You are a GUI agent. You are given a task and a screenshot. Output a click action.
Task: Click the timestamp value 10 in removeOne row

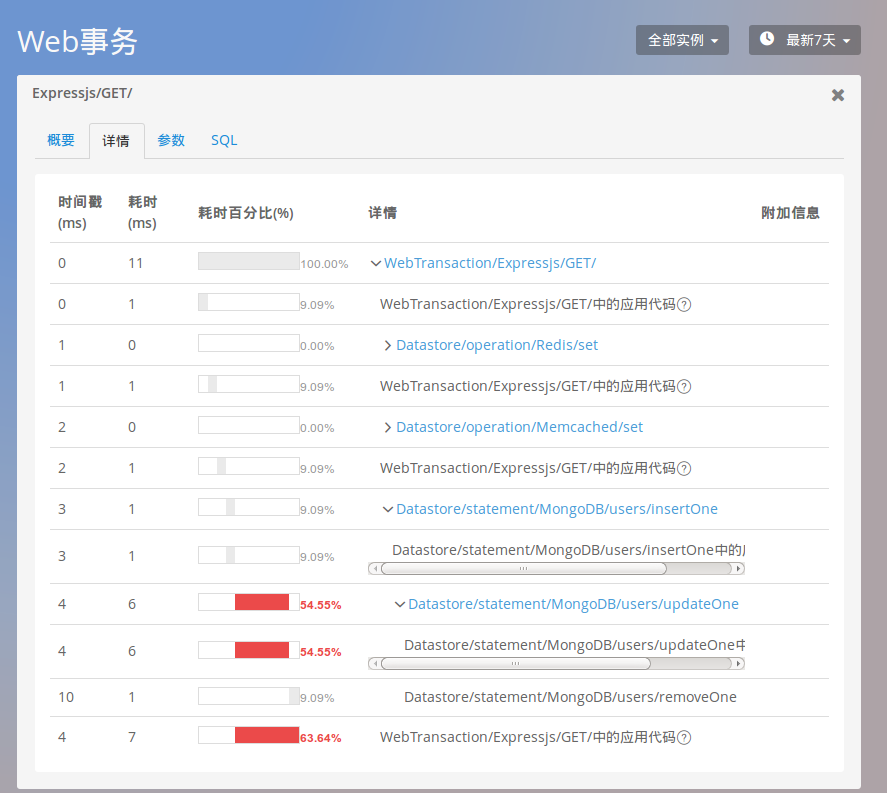click(66, 697)
